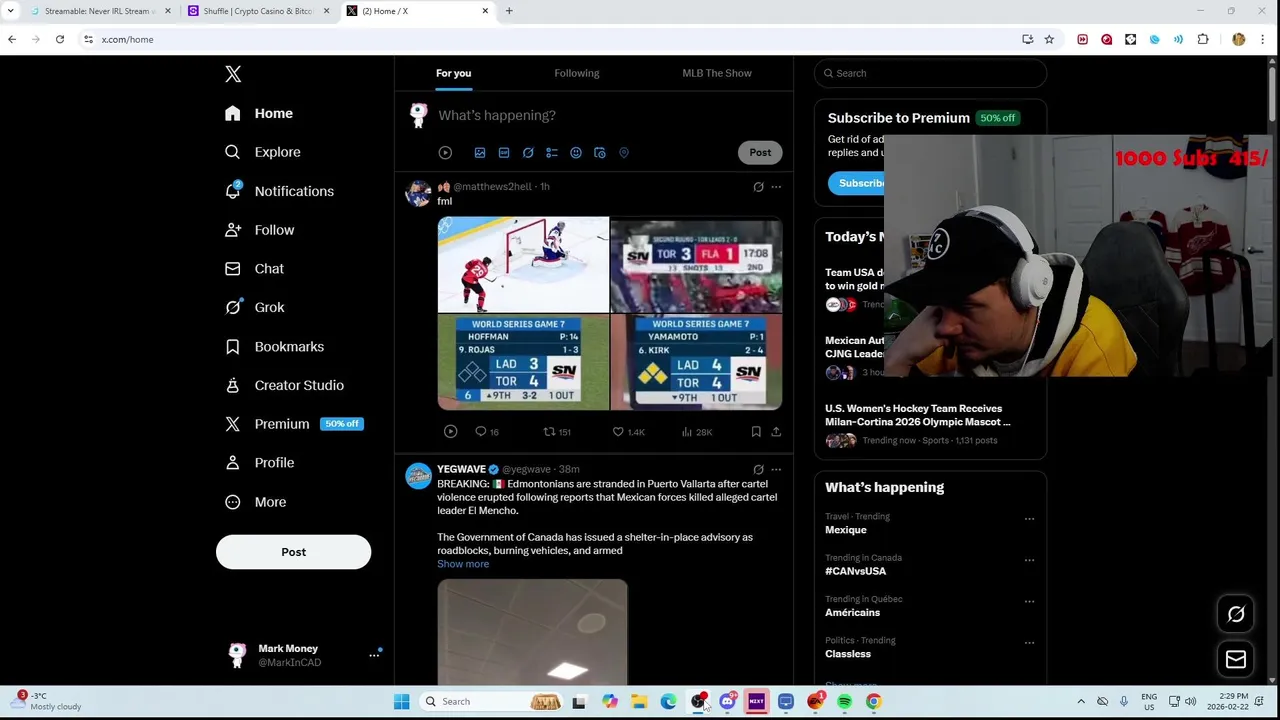Switch to the Shuffle Crypto Casino tab
The image size is (1280, 720).
(258, 11)
